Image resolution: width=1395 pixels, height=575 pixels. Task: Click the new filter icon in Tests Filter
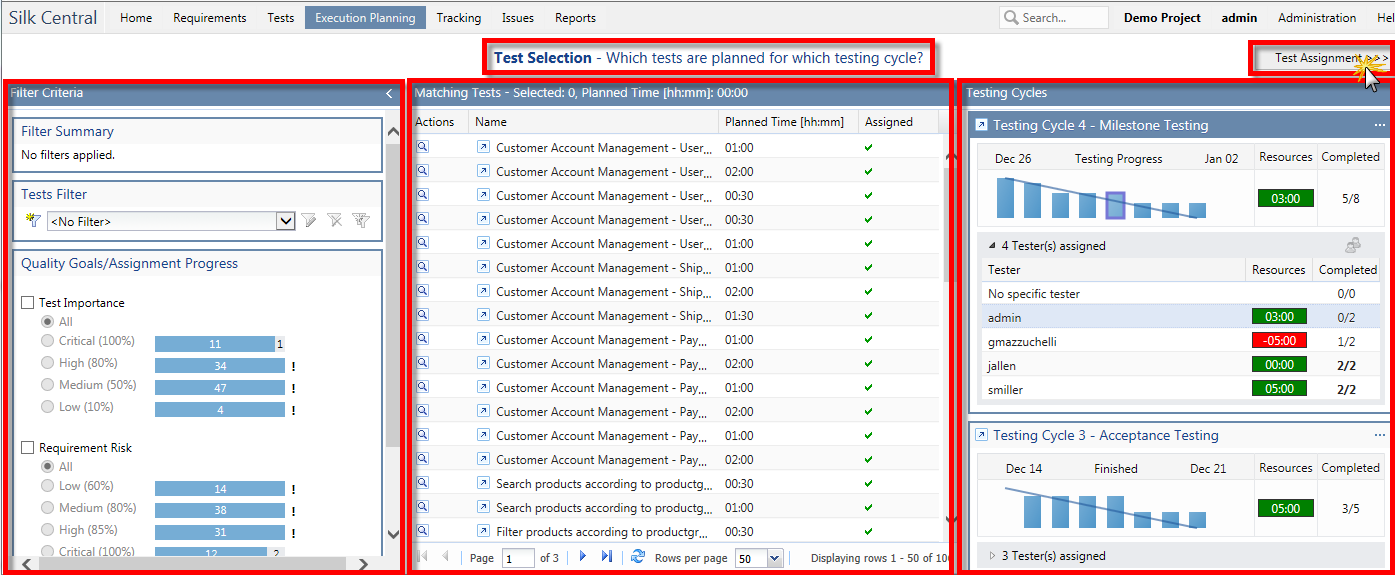pyautogui.click(x=33, y=221)
